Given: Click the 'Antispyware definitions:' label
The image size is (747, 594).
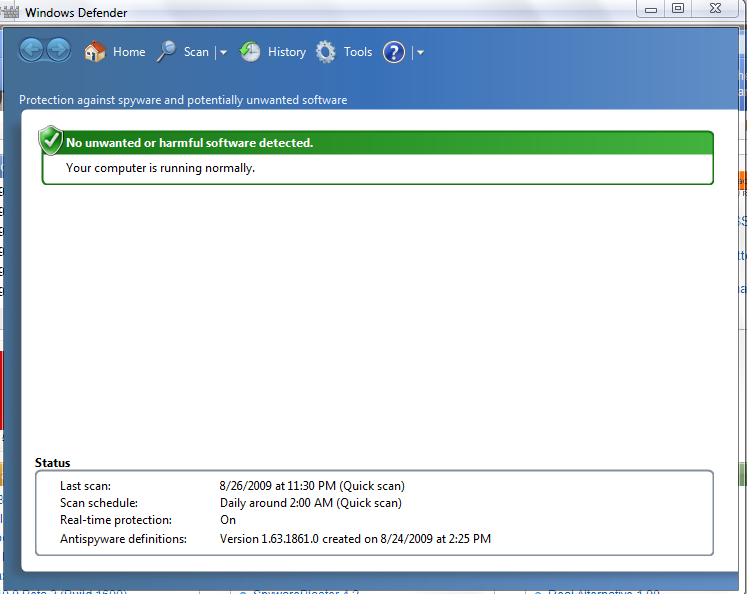Looking at the screenshot, I should 123,539.
